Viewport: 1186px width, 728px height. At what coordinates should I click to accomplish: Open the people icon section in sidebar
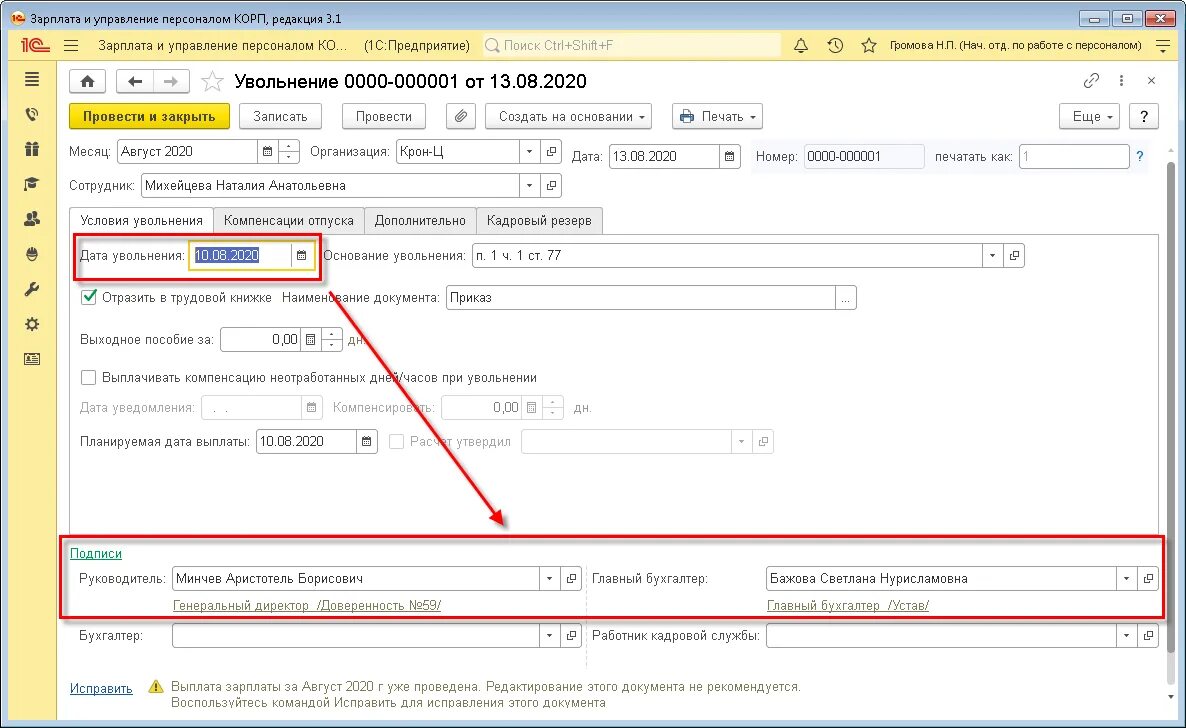click(x=32, y=219)
